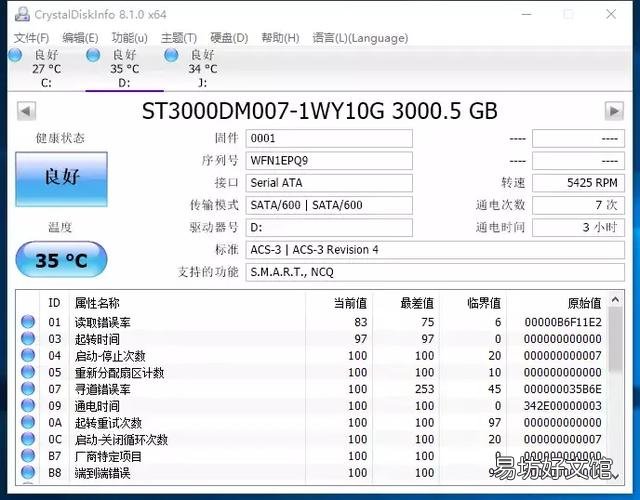Click raw value 00000B6F11E2
Viewport: 640px width, 500px height.
563,322
